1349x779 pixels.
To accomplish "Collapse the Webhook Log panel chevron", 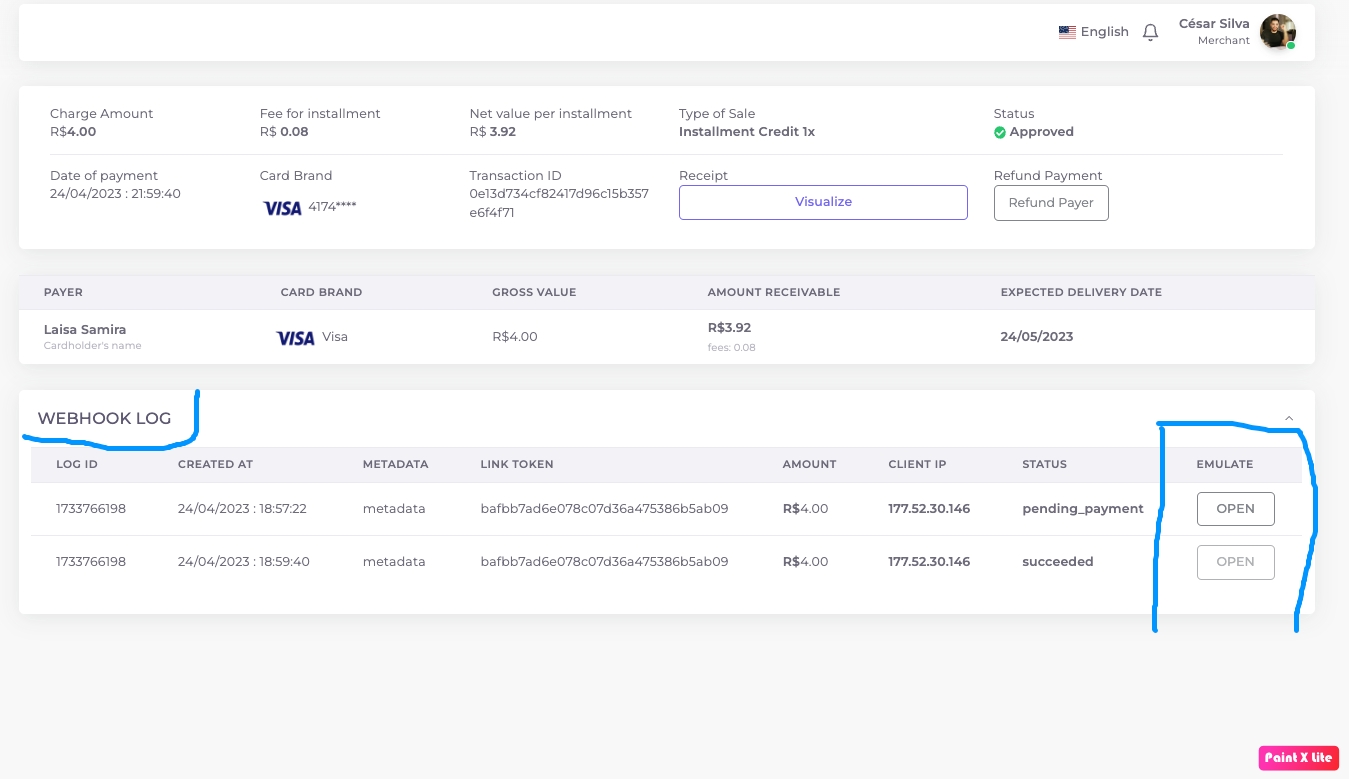I will [x=1289, y=418].
